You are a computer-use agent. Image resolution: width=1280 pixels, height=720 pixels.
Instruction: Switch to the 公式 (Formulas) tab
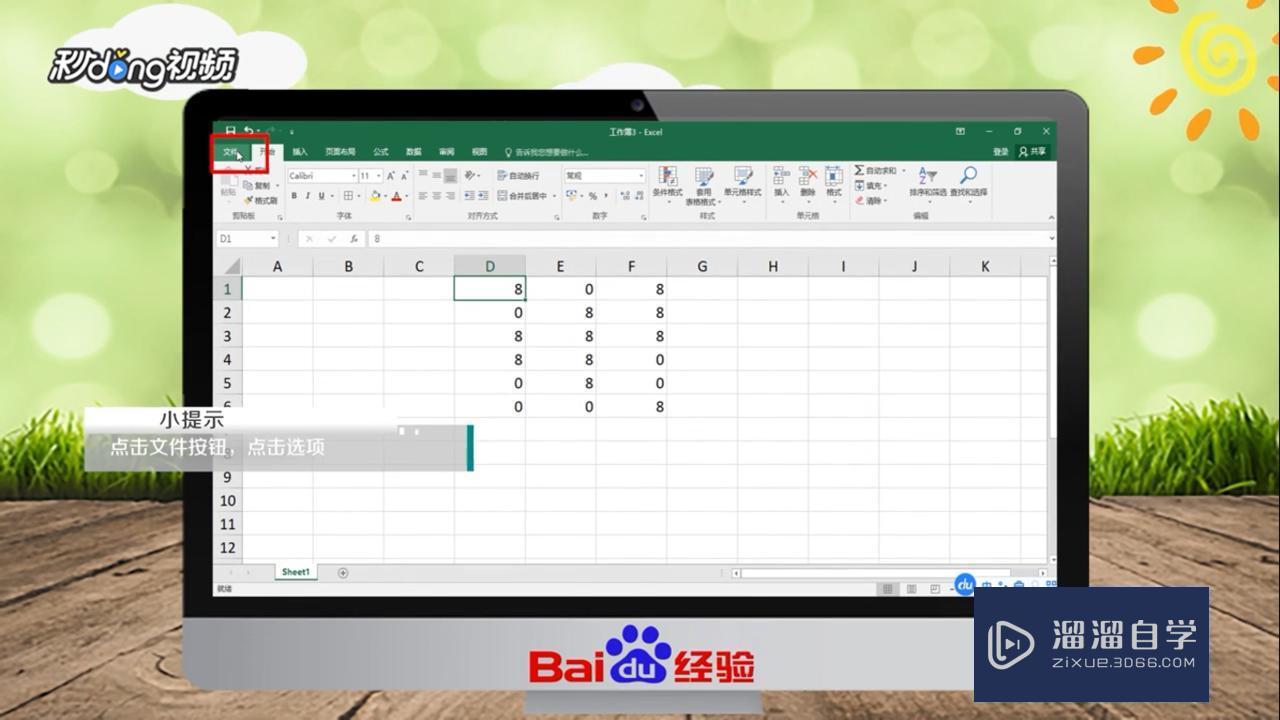(381, 152)
